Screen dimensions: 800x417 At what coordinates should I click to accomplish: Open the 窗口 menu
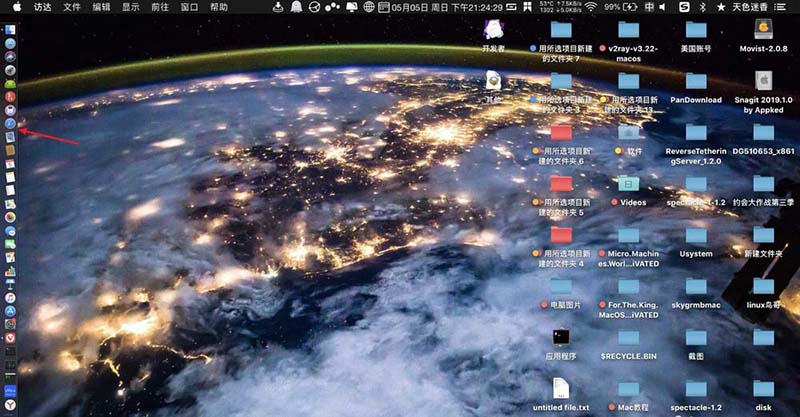click(x=192, y=7)
